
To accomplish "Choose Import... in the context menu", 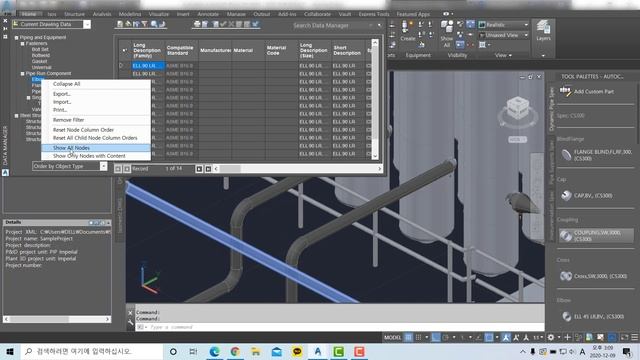I will [x=96, y=102].
